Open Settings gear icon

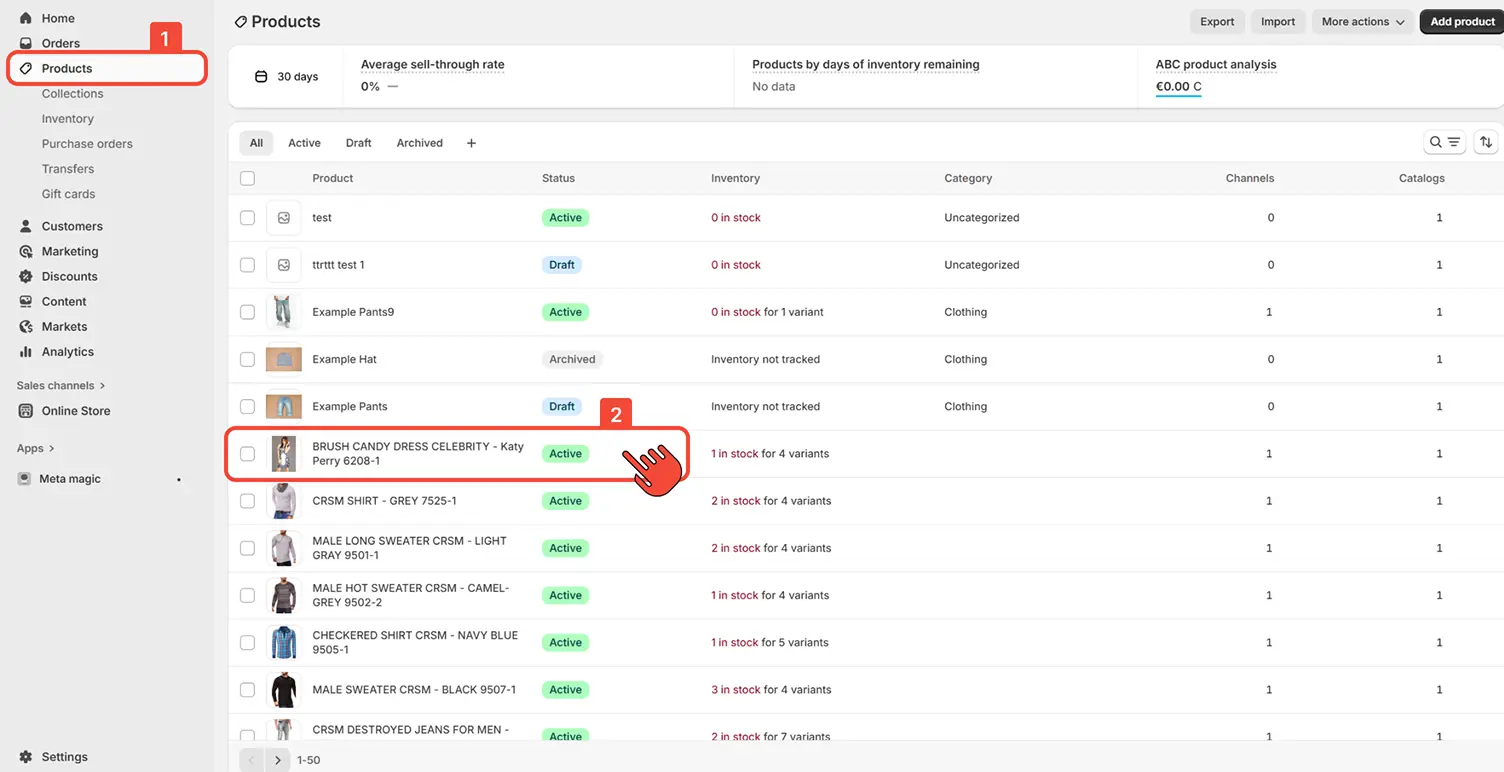click(26, 757)
